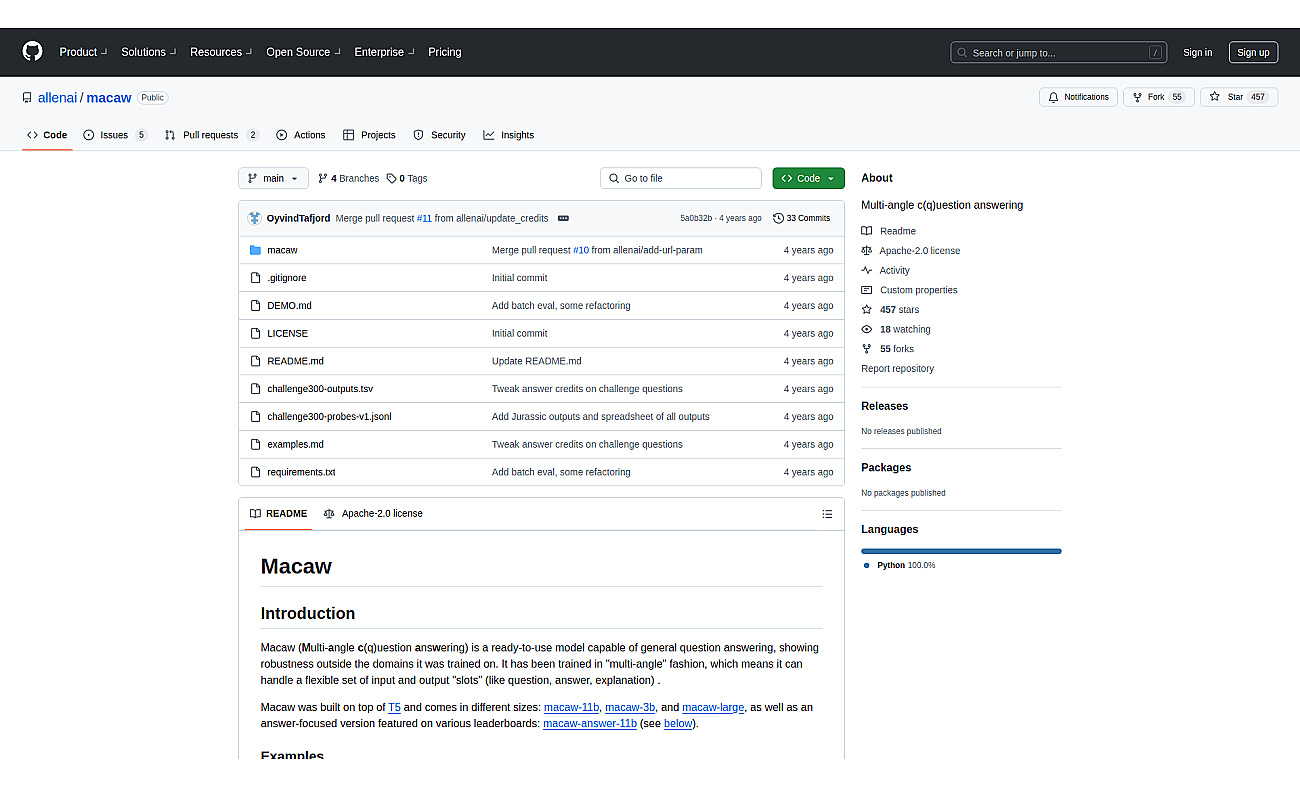Image resolution: width=1300 pixels, height=788 pixels.
Task: Click the Go to file input
Action: (681, 178)
